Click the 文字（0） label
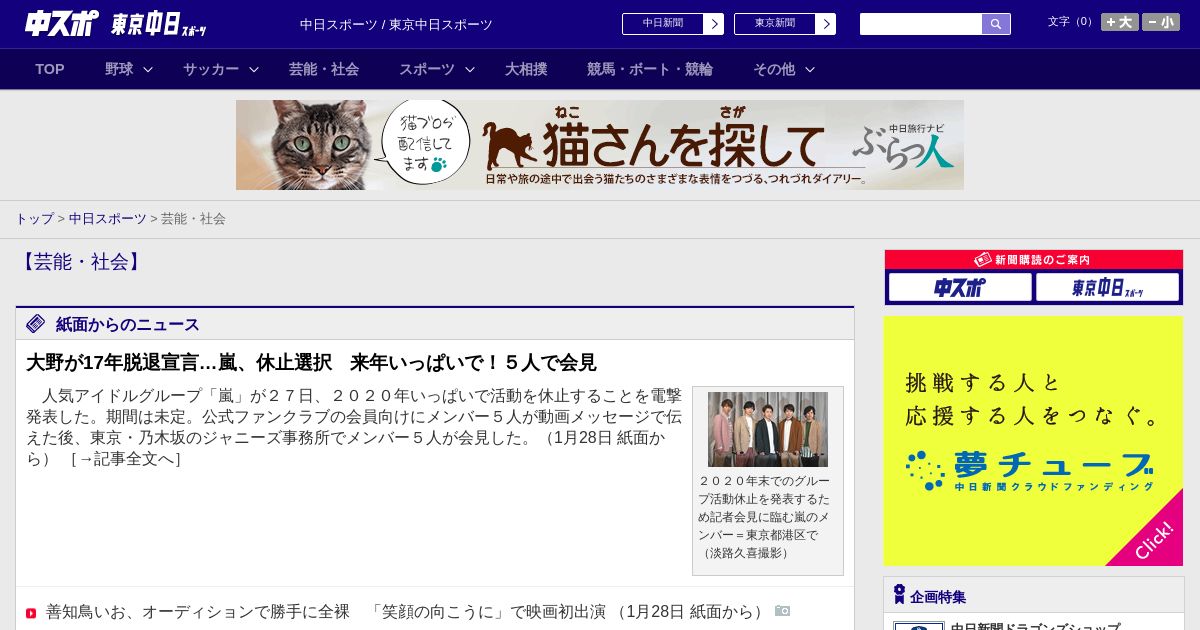Image resolution: width=1200 pixels, height=630 pixels. (1072, 21)
